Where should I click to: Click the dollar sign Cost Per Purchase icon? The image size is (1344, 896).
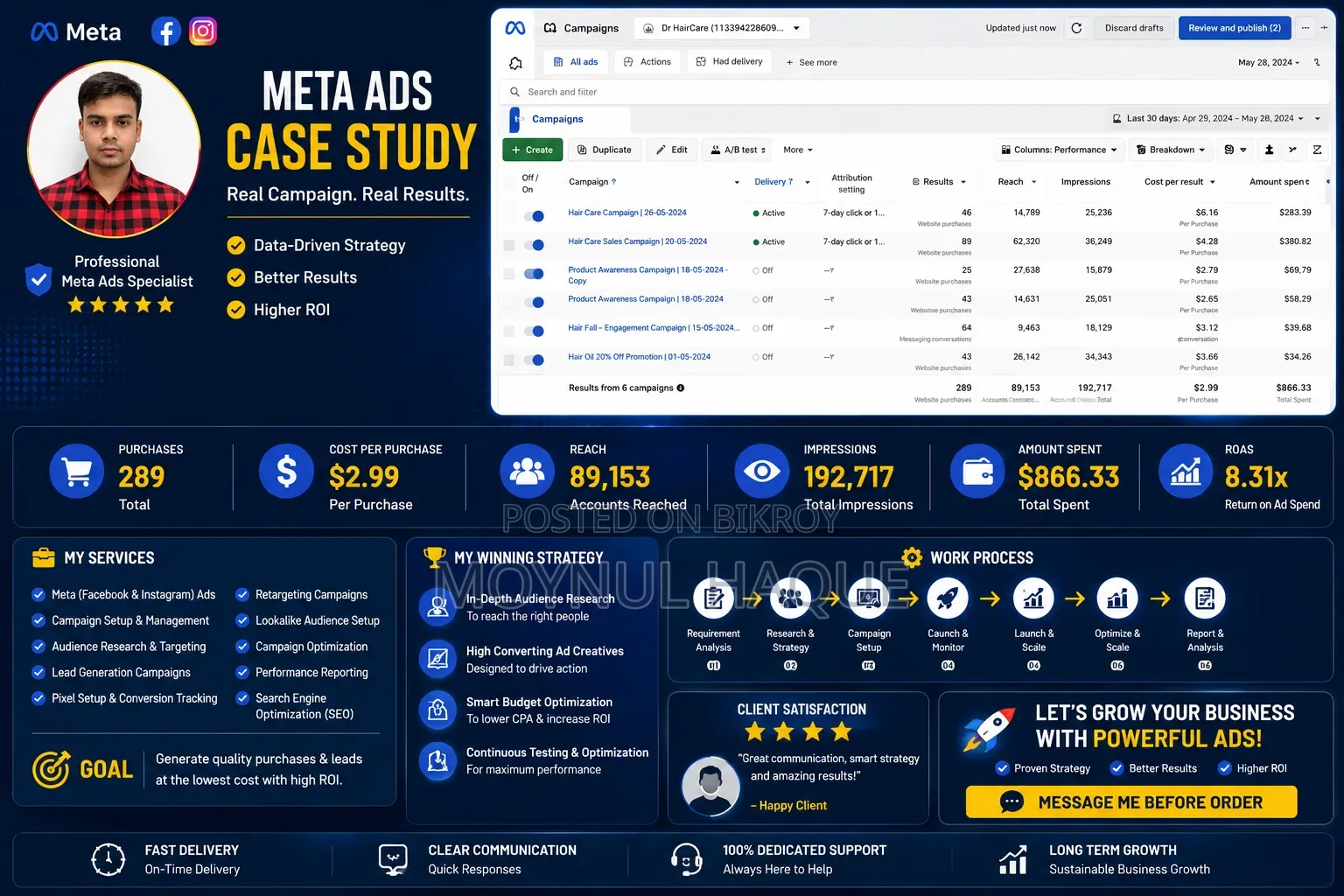point(286,471)
